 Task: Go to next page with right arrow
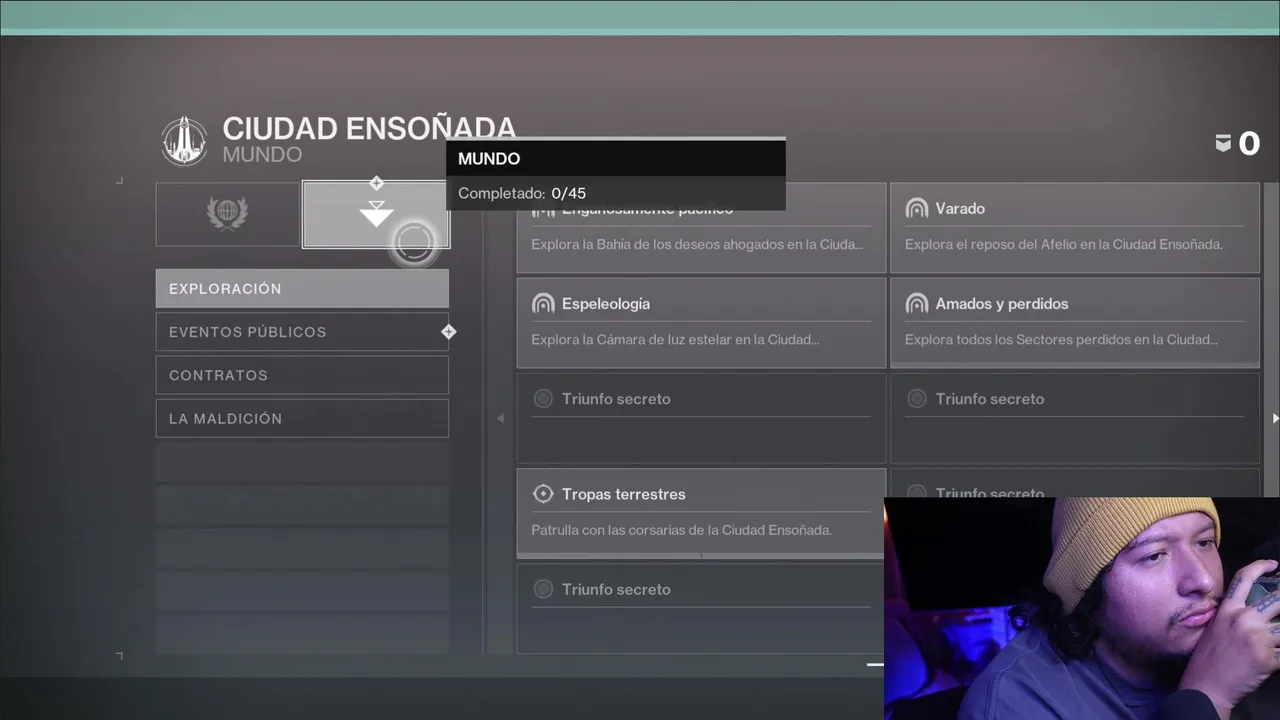point(1275,418)
